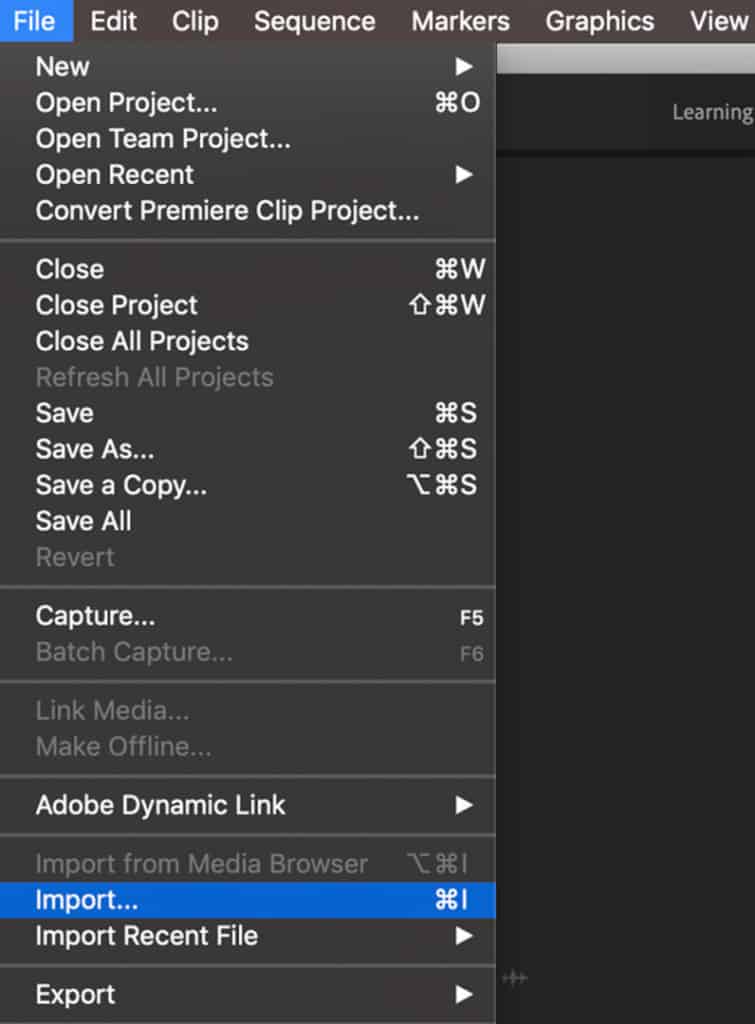
Task: Open the Edit menu
Action: (112, 21)
